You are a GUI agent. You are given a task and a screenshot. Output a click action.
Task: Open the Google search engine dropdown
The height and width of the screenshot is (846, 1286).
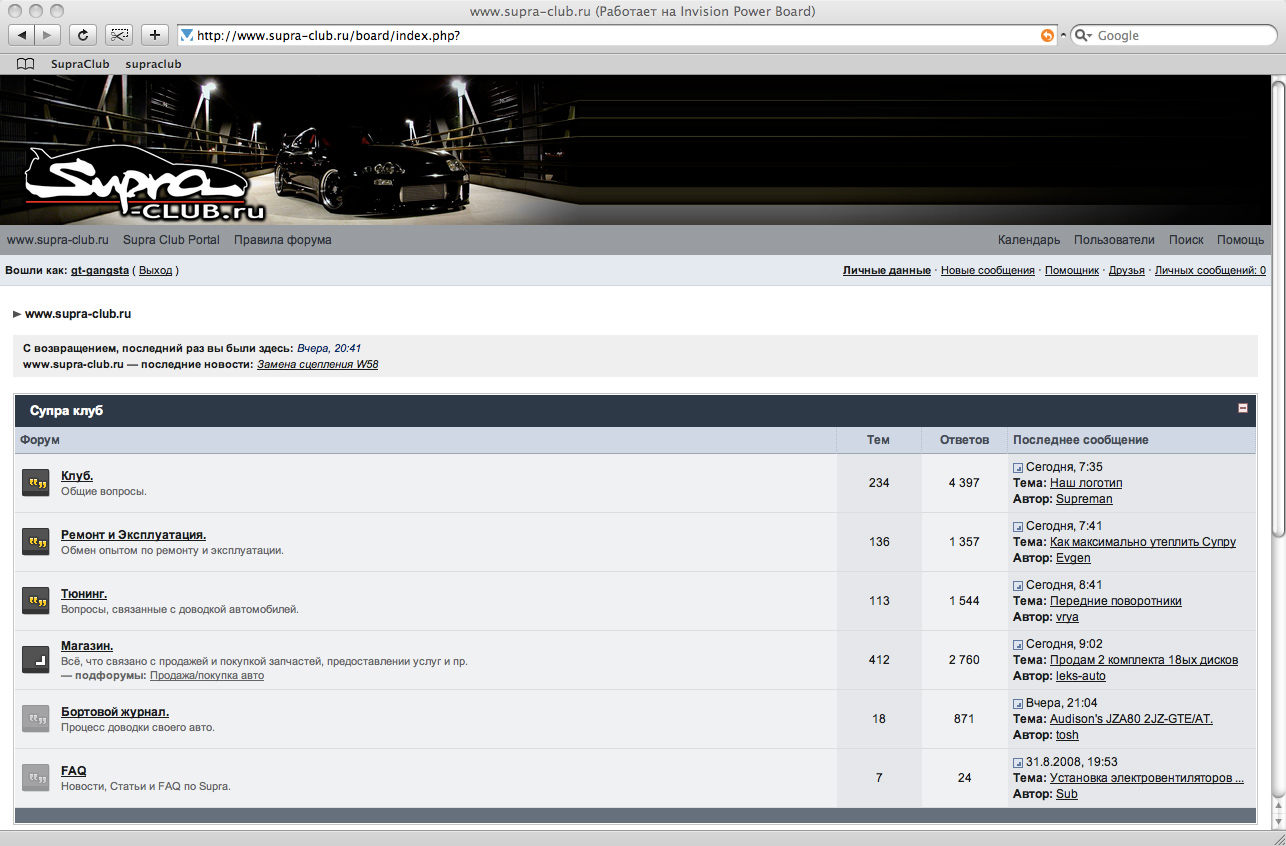click(x=1084, y=35)
